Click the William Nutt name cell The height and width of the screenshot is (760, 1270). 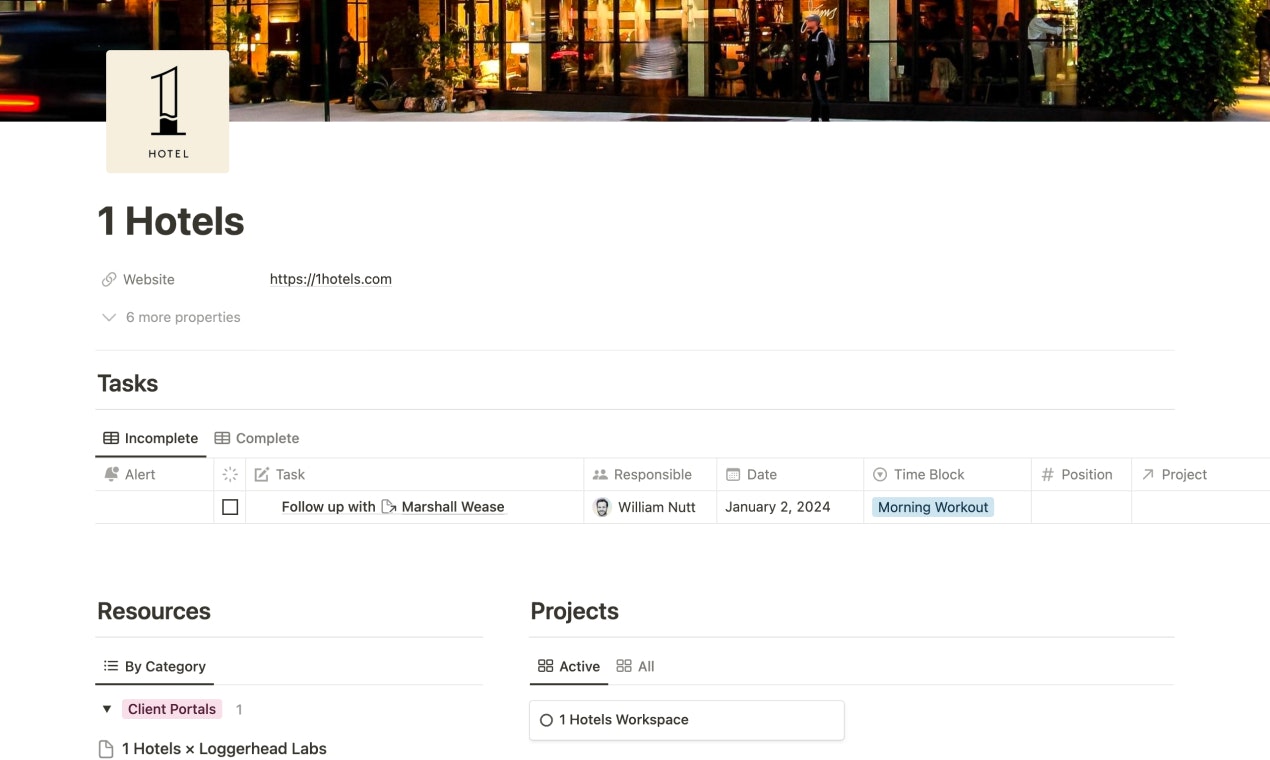tap(657, 507)
